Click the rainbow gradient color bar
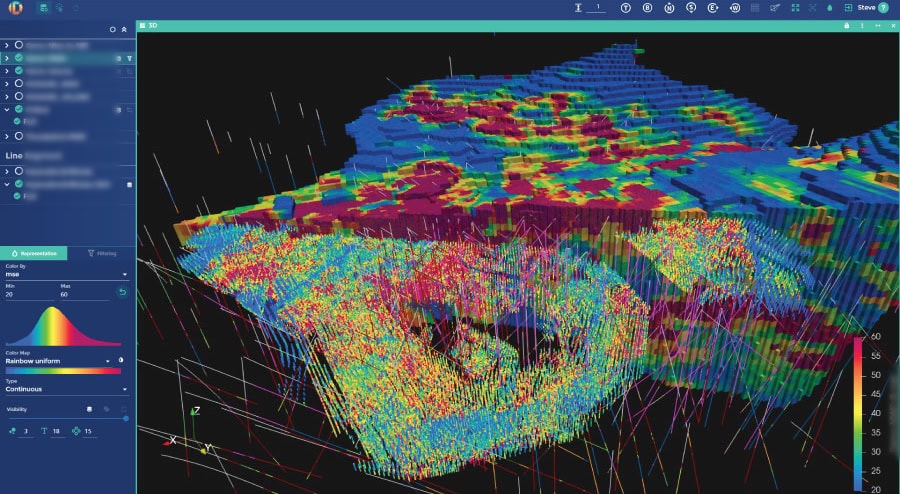The width and height of the screenshot is (900, 494). (63, 371)
